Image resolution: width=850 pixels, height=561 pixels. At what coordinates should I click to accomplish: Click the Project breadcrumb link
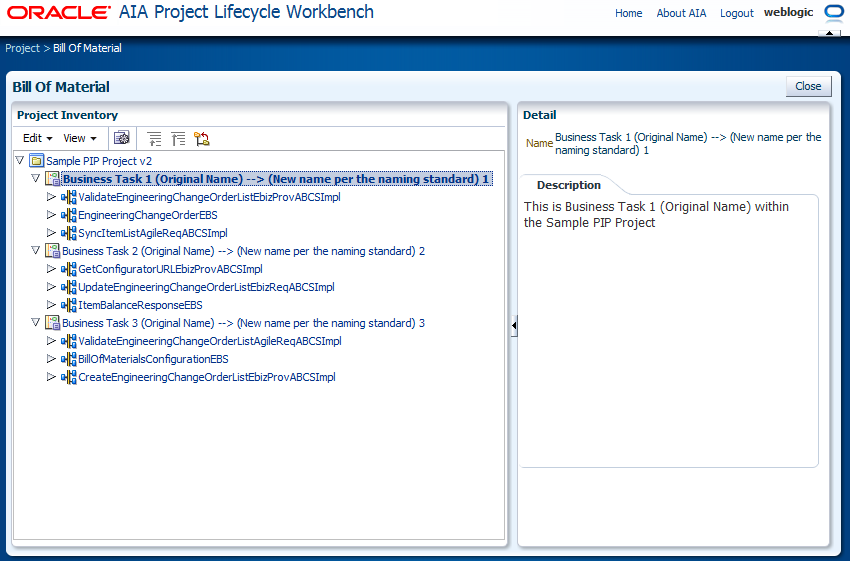coord(22,48)
